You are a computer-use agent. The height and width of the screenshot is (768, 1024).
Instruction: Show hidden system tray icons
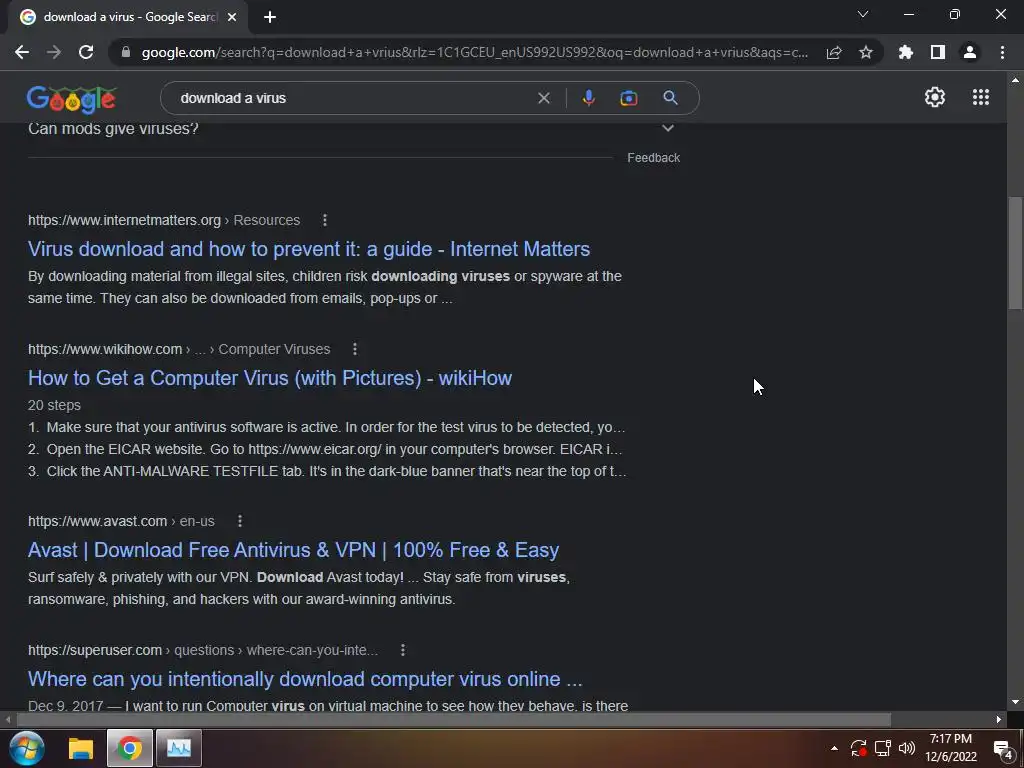click(x=834, y=748)
